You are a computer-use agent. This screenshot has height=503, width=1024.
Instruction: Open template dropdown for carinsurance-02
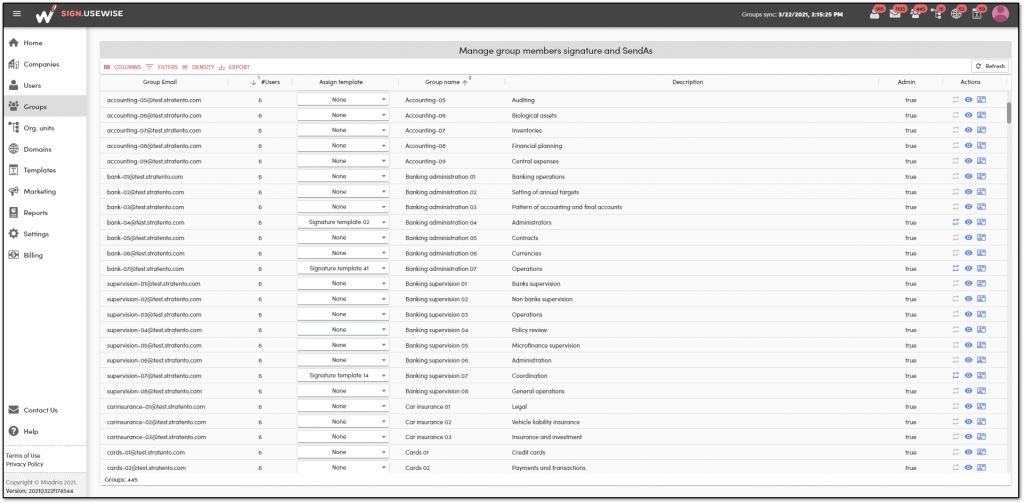343,421
